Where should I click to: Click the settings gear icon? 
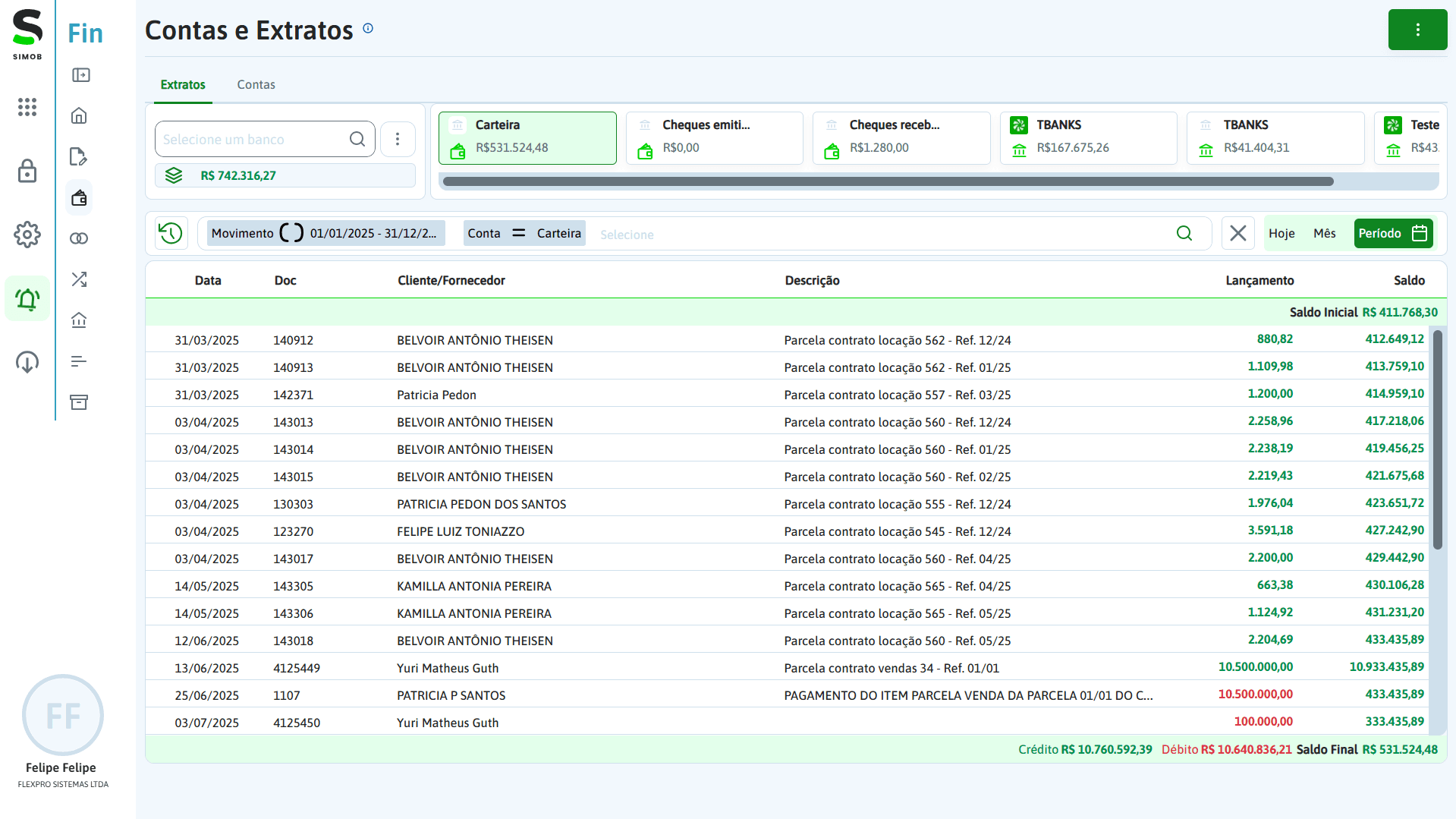[x=27, y=235]
